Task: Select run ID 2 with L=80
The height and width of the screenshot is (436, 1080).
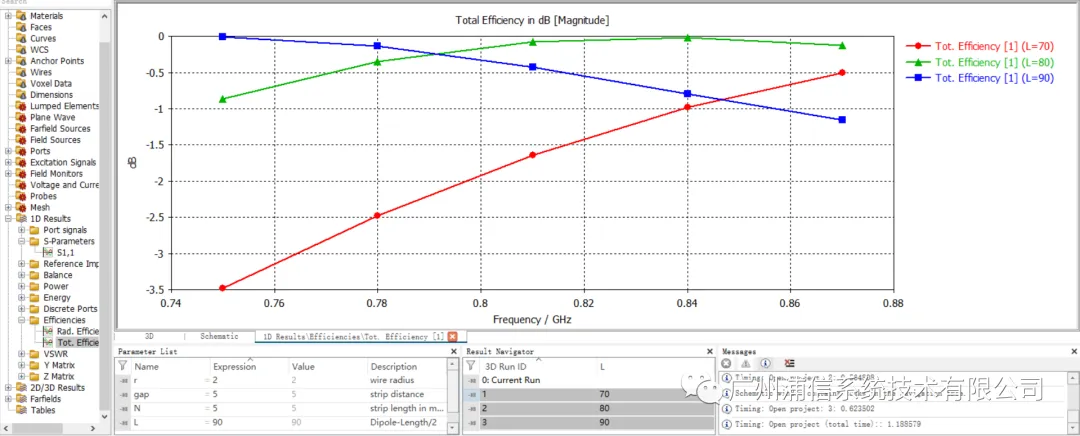Action: click(x=589, y=408)
